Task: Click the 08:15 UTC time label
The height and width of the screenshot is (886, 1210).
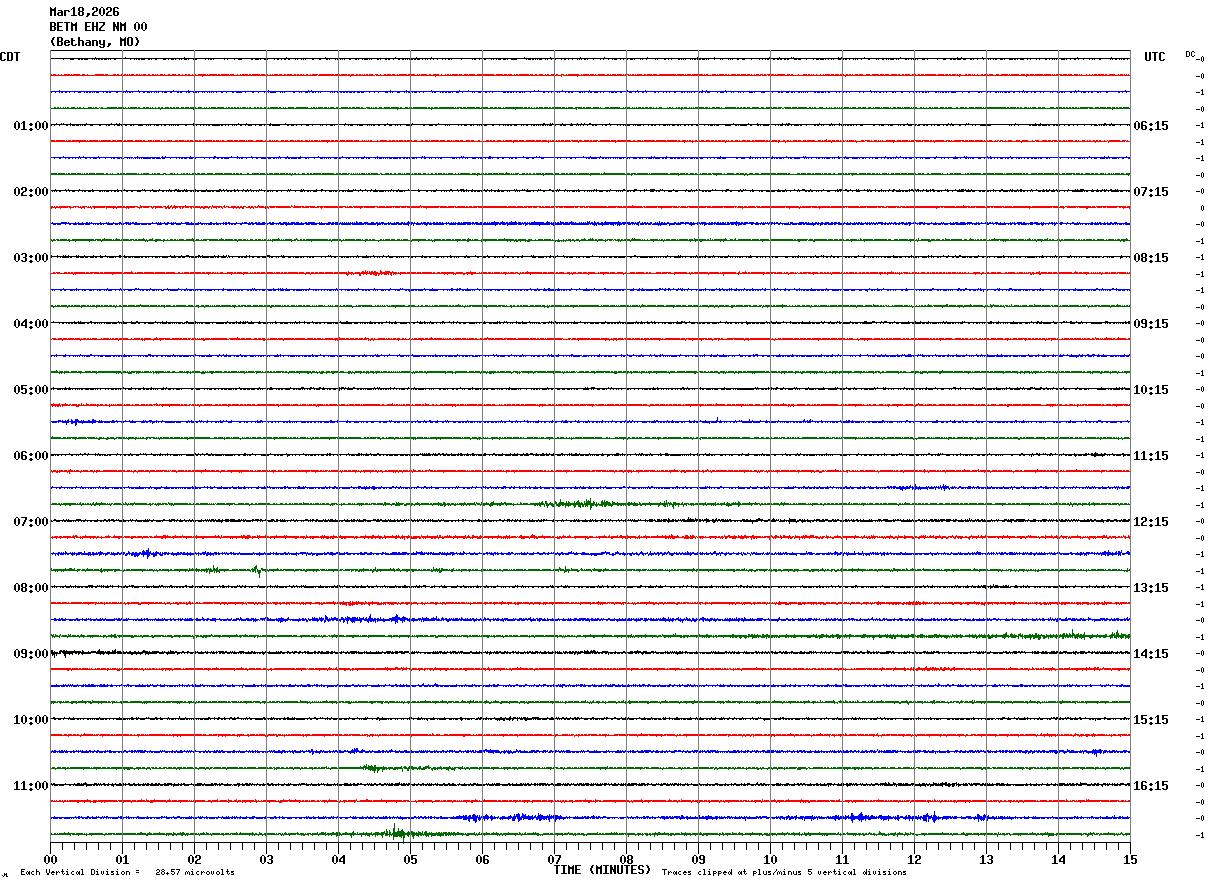Action: click(1149, 258)
